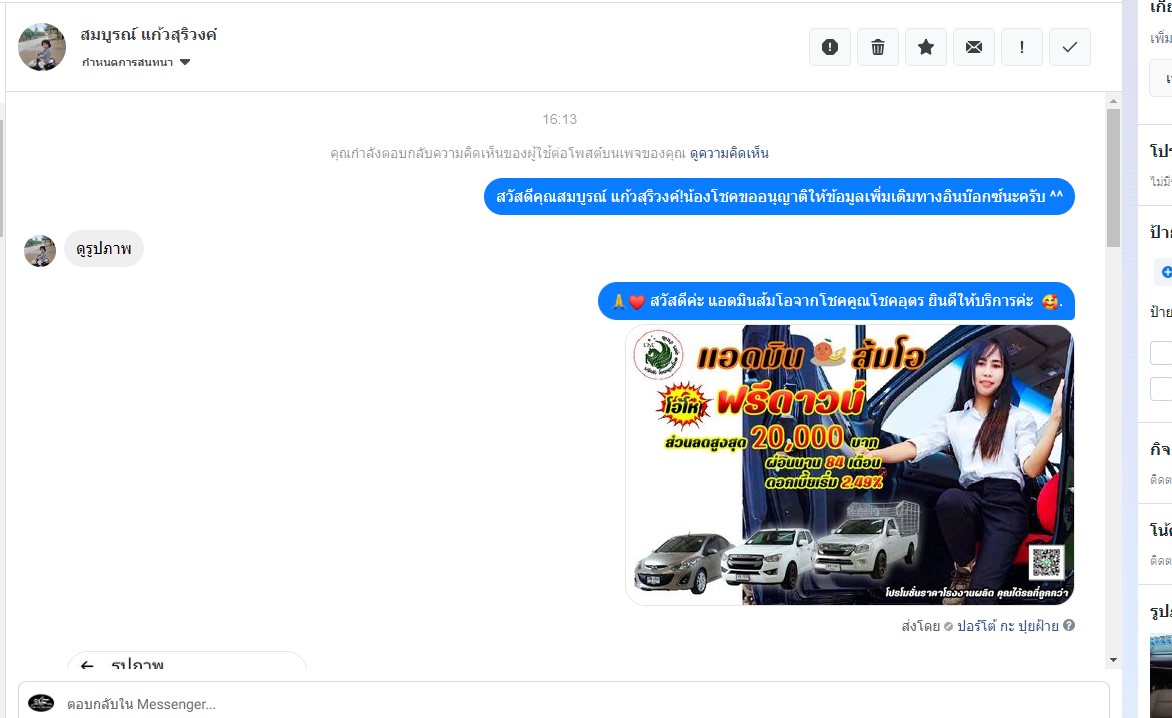
Task: Open the กำหนดการสนทนา dropdown
Action: click(136, 62)
